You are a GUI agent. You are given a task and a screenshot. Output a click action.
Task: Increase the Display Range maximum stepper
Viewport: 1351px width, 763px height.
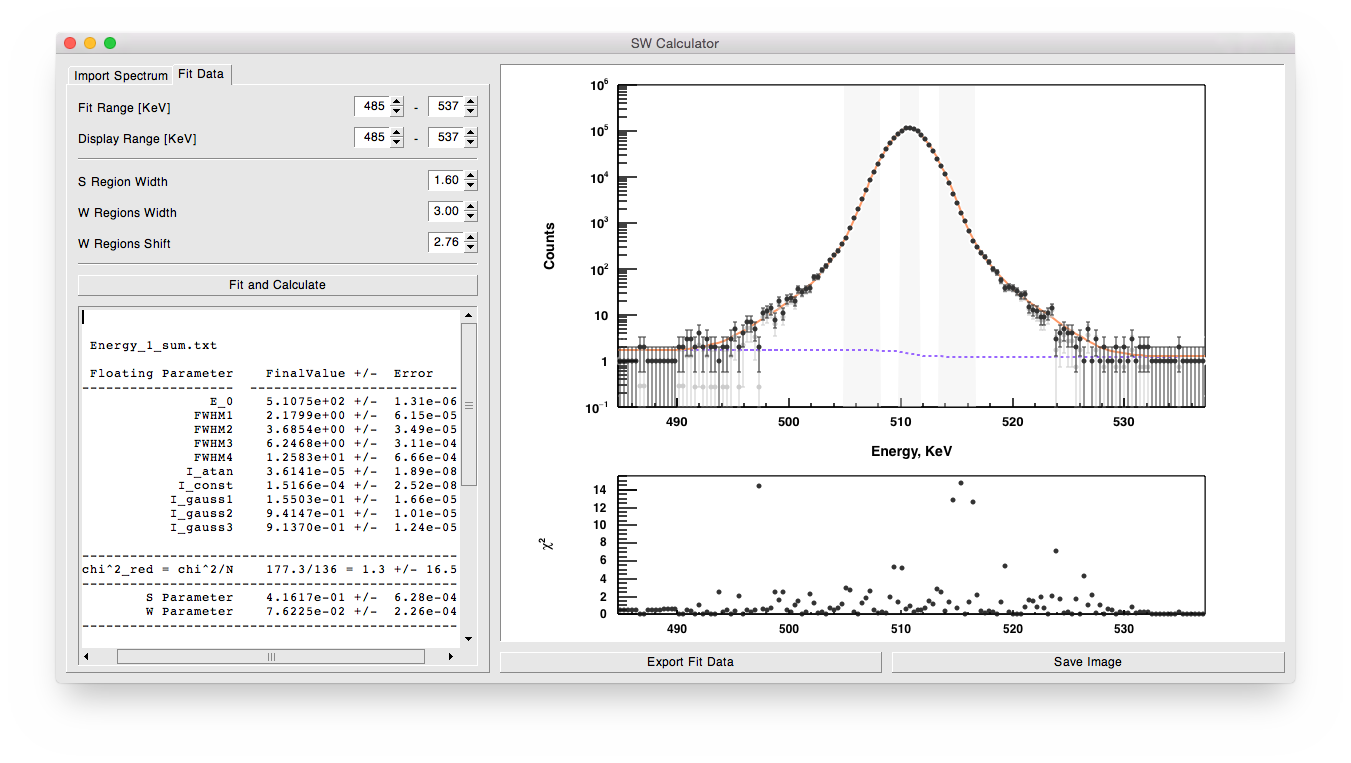point(471,133)
